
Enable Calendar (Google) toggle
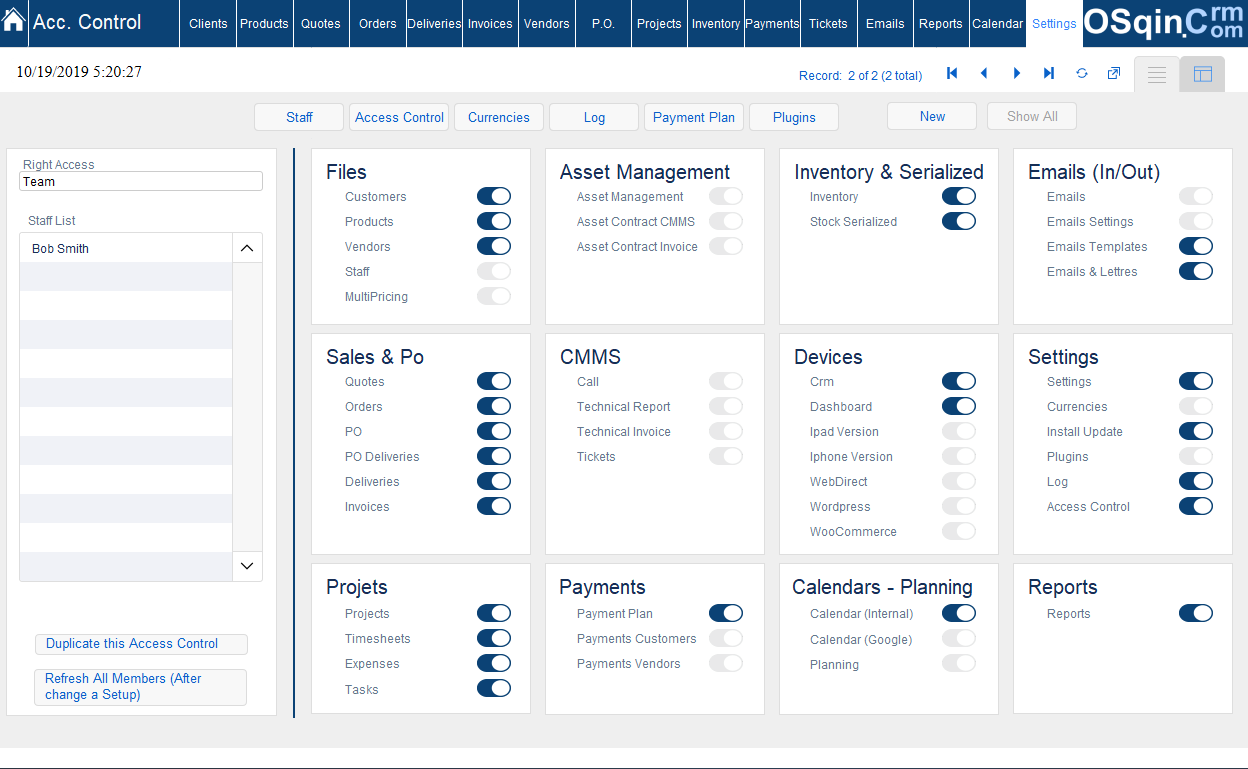point(959,639)
